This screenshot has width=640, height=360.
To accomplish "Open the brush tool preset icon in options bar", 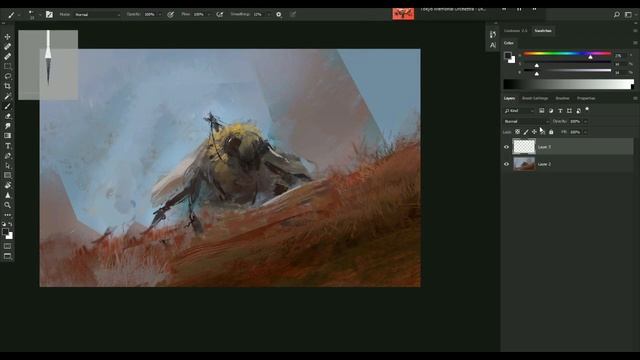I will 11,15.
